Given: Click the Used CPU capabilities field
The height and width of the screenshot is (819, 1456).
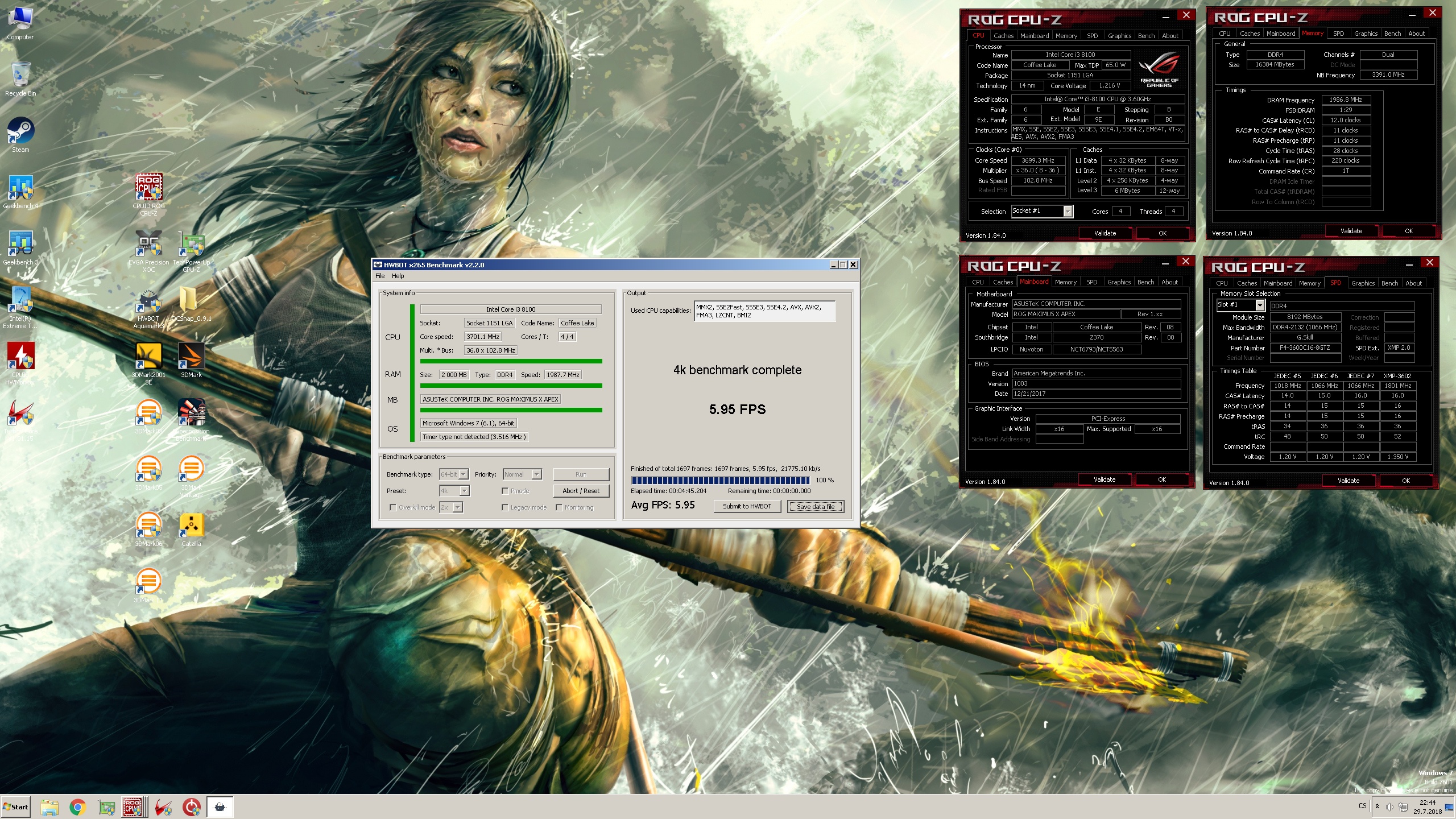Looking at the screenshot, I should pyautogui.click(x=764, y=311).
